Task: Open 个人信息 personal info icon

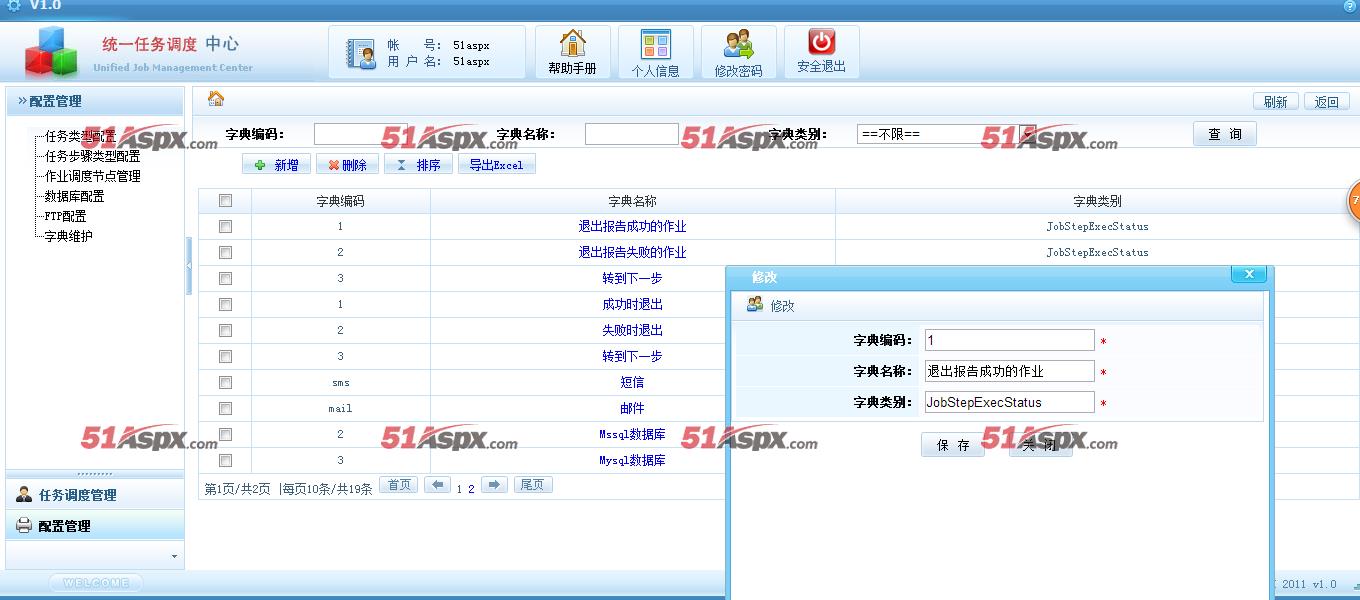Action: [655, 52]
